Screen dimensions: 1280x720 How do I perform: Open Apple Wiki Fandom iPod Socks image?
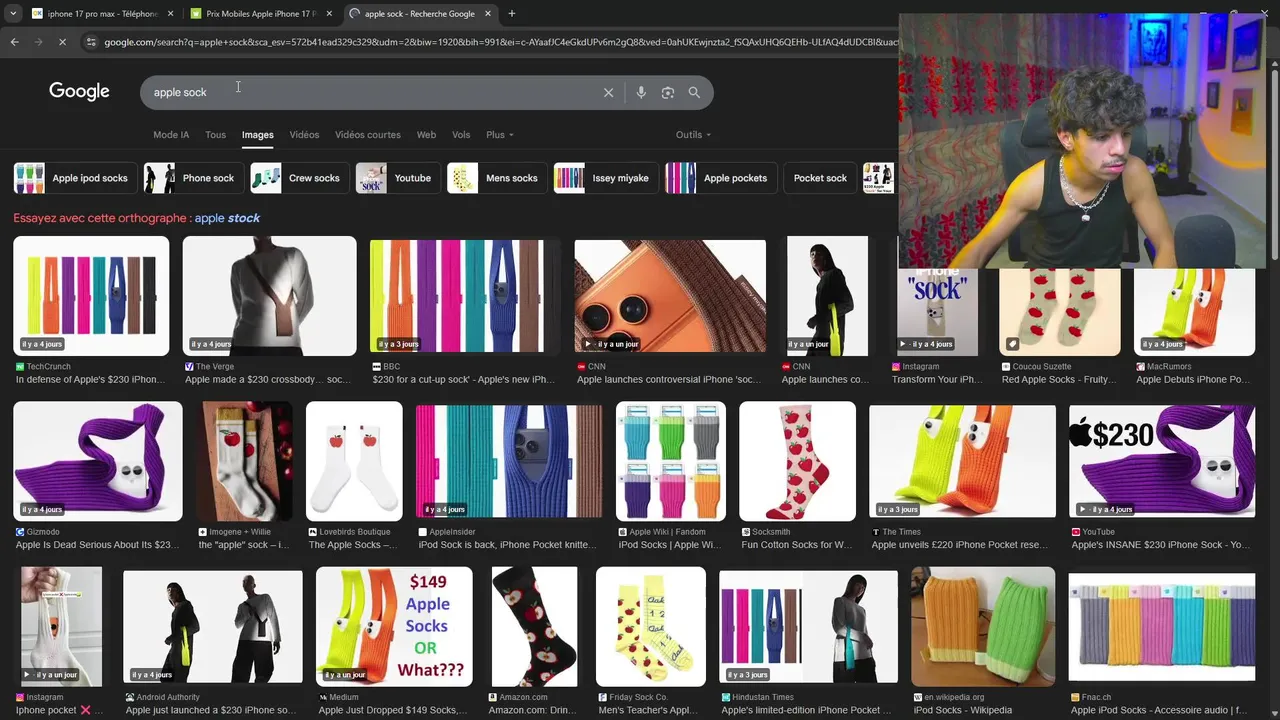click(670, 461)
